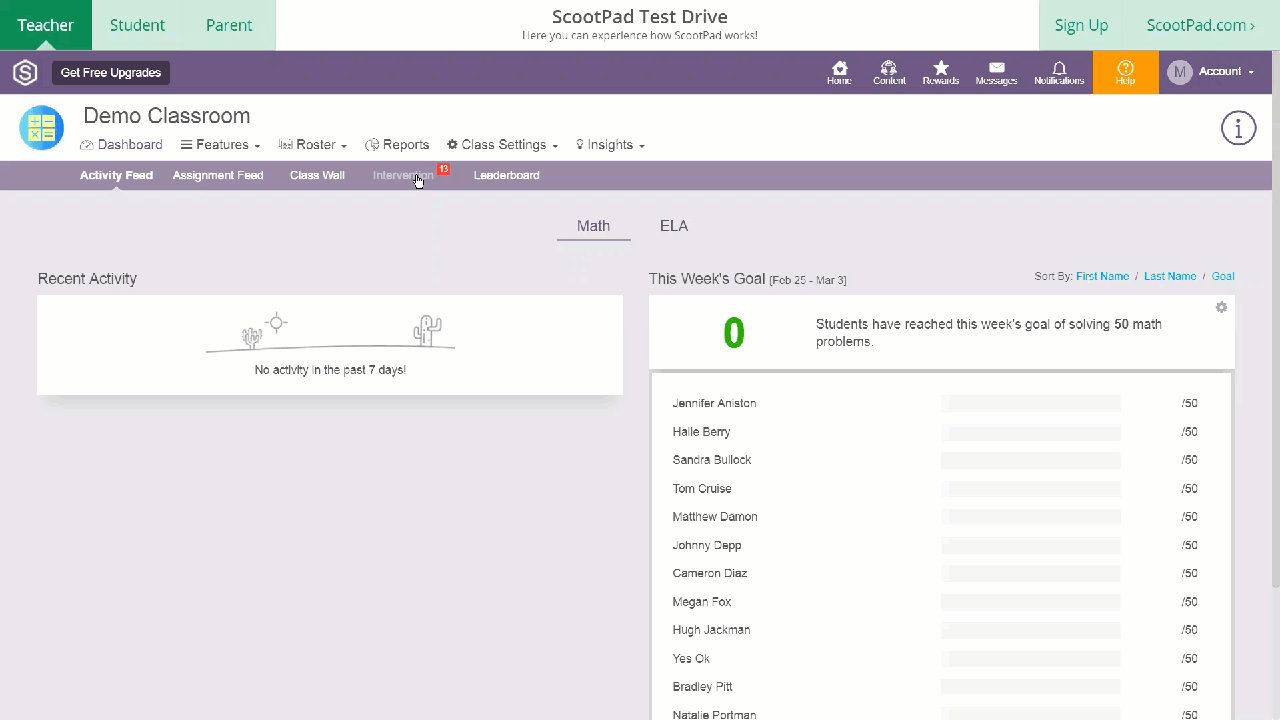Switch to the Class Wall tab
Image resolution: width=1280 pixels, height=720 pixels.
point(317,175)
